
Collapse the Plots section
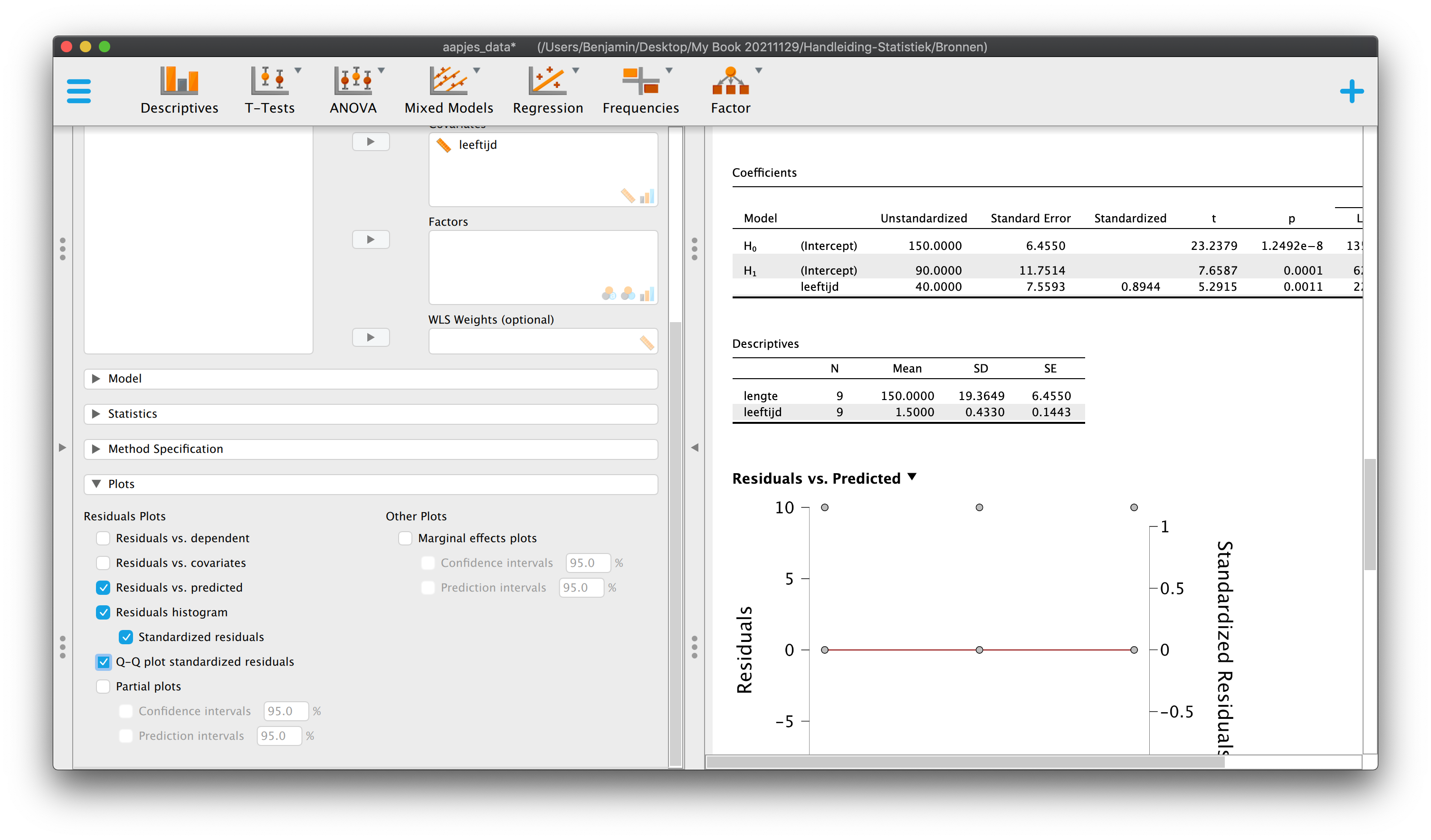(371, 485)
